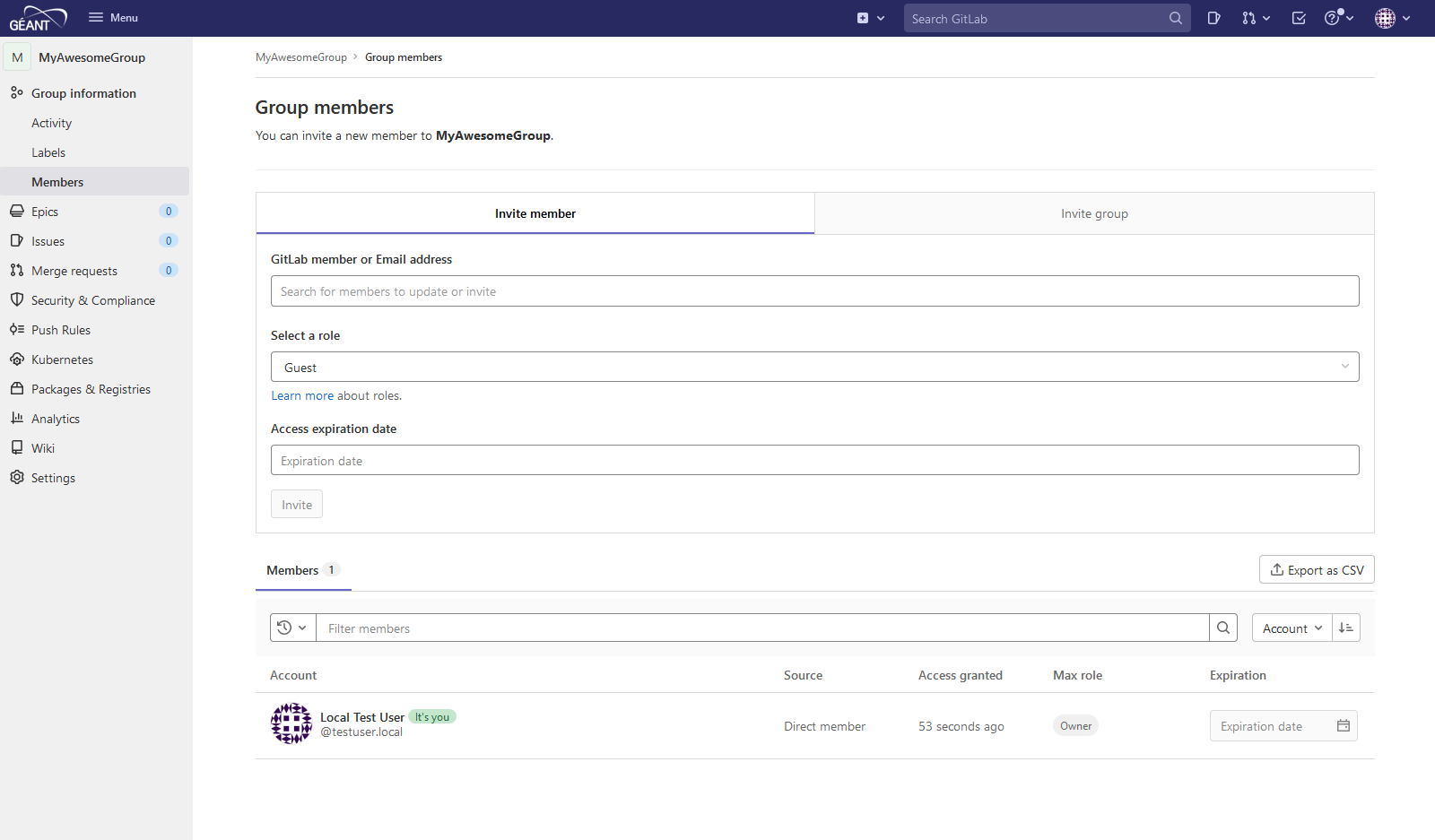This screenshot has width=1435, height=840.
Task: Switch to Invite group tab
Action: click(1094, 213)
